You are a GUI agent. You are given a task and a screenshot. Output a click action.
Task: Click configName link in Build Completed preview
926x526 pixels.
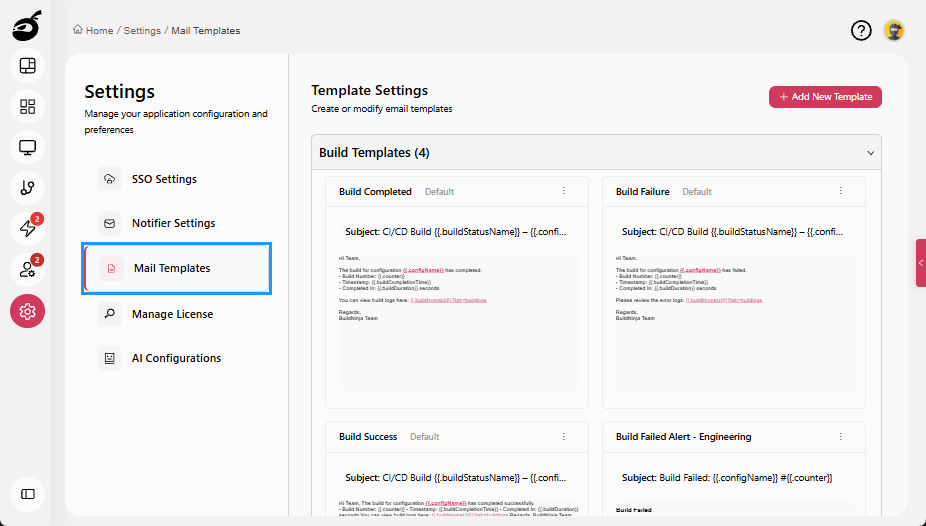coord(423,270)
